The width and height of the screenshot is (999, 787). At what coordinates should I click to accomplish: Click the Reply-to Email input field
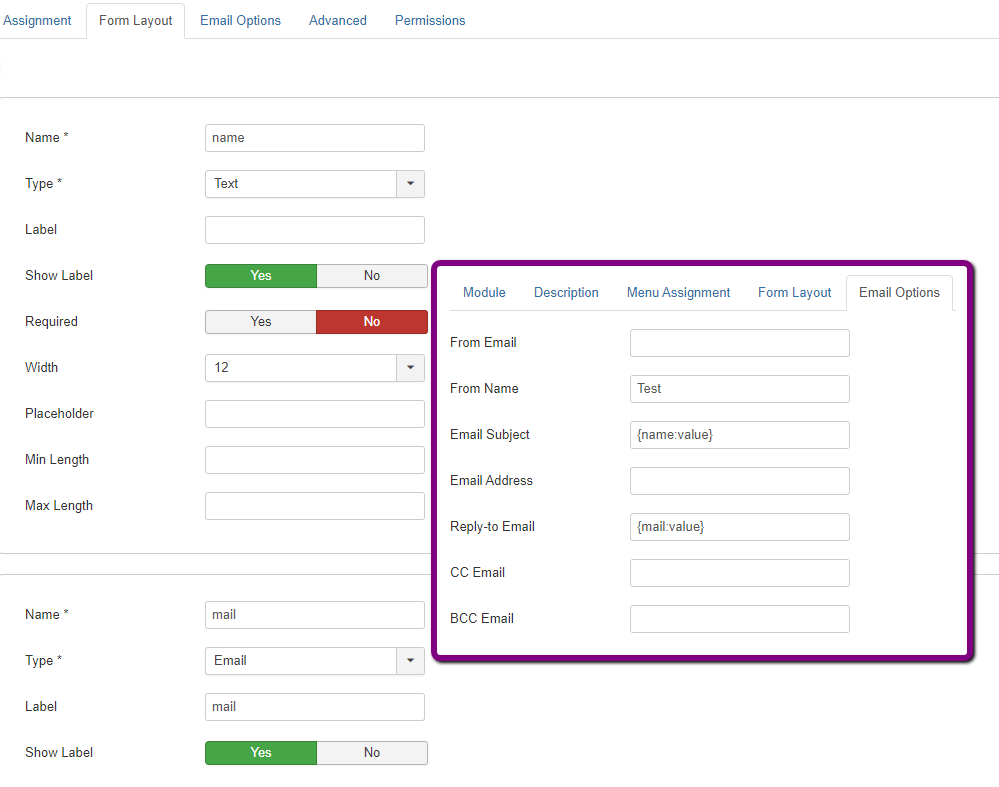click(739, 527)
